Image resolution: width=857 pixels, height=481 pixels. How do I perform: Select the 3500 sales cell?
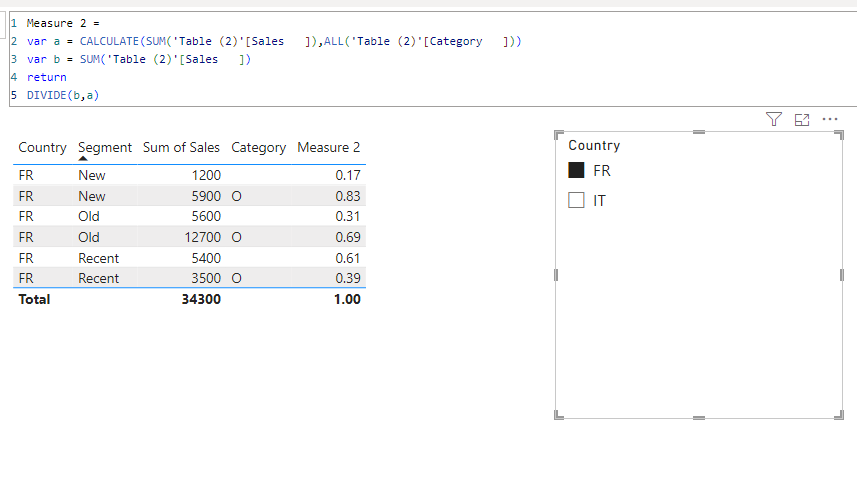[206, 278]
